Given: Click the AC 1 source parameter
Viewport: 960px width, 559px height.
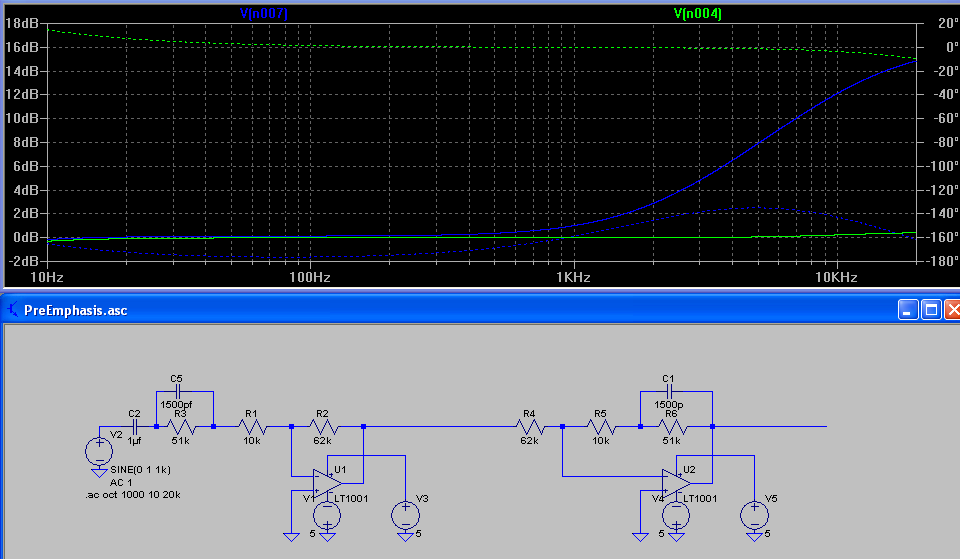Looking at the screenshot, I should click(x=121, y=482).
